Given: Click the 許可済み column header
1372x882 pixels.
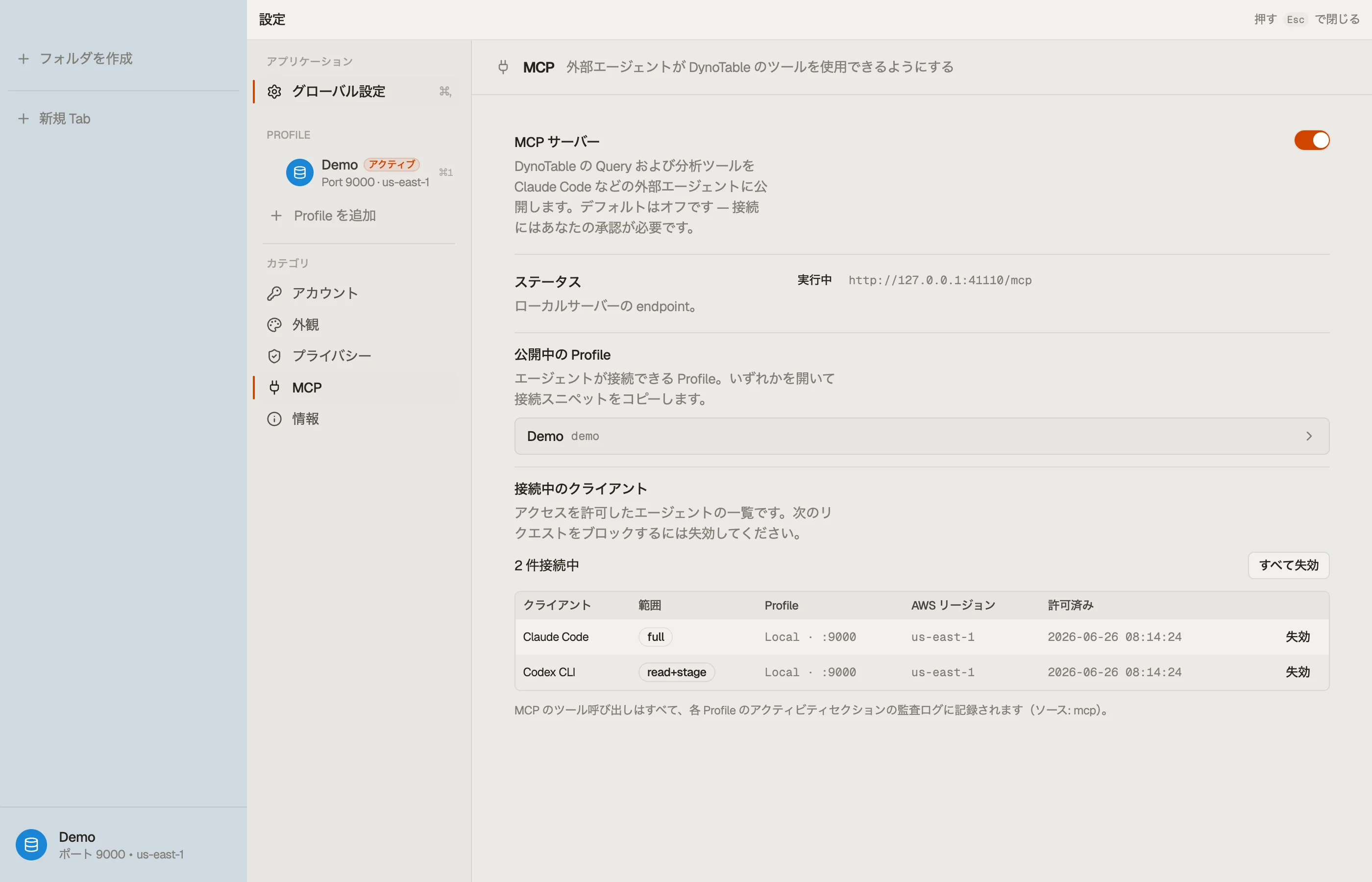Looking at the screenshot, I should point(1070,605).
